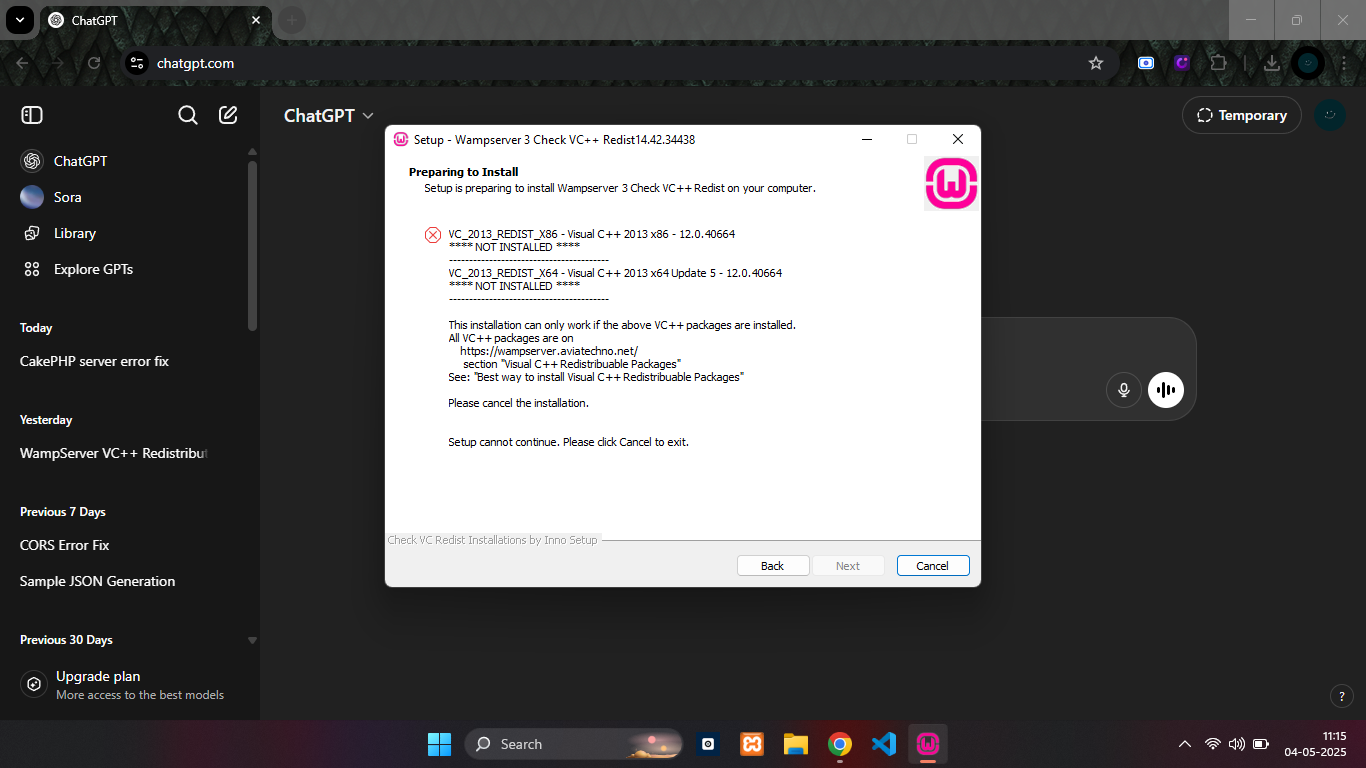Open Chrome downloads icon in toolbar
The height and width of the screenshot is (768, 1366).
(x=1271, y=63)
